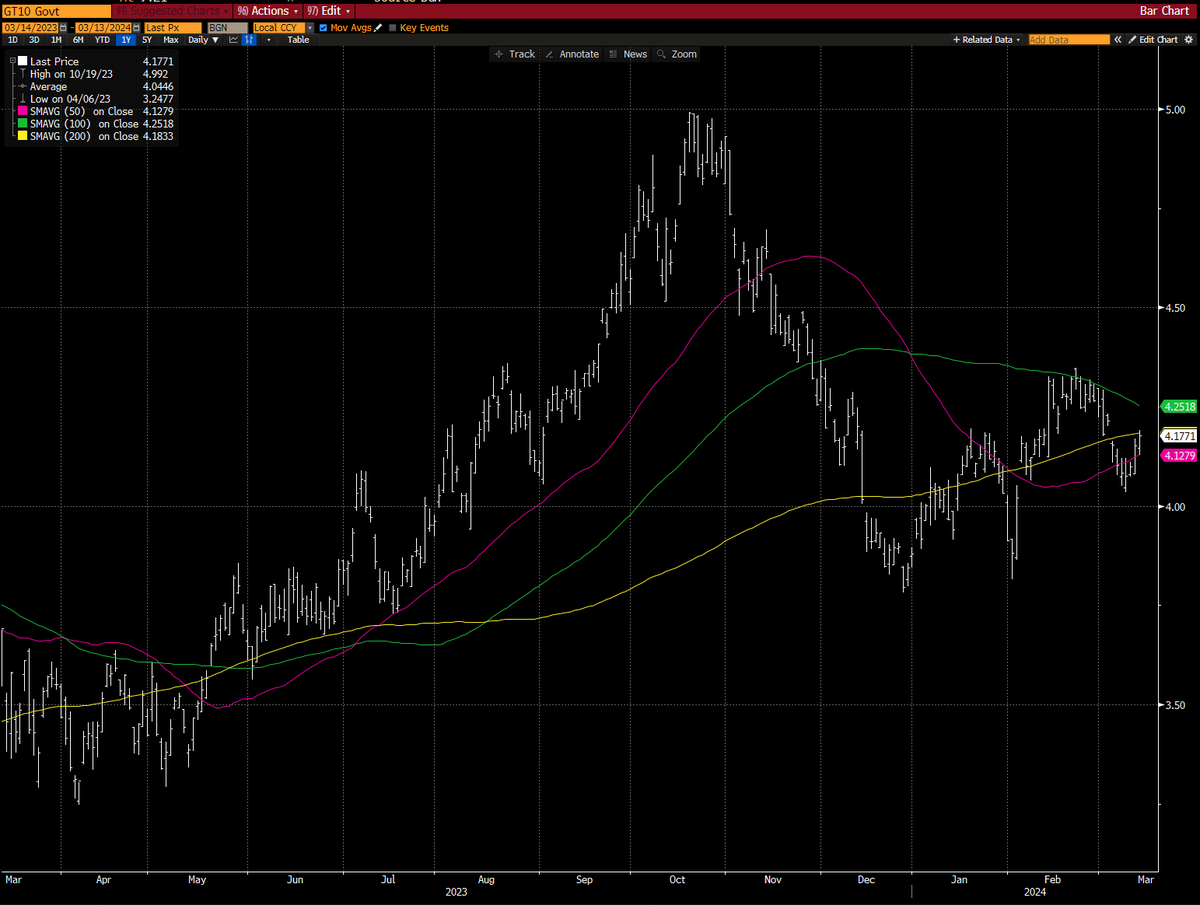Select the 5Y time range
This screenshot has width=1200, height=905.
(x=147, y=40)
